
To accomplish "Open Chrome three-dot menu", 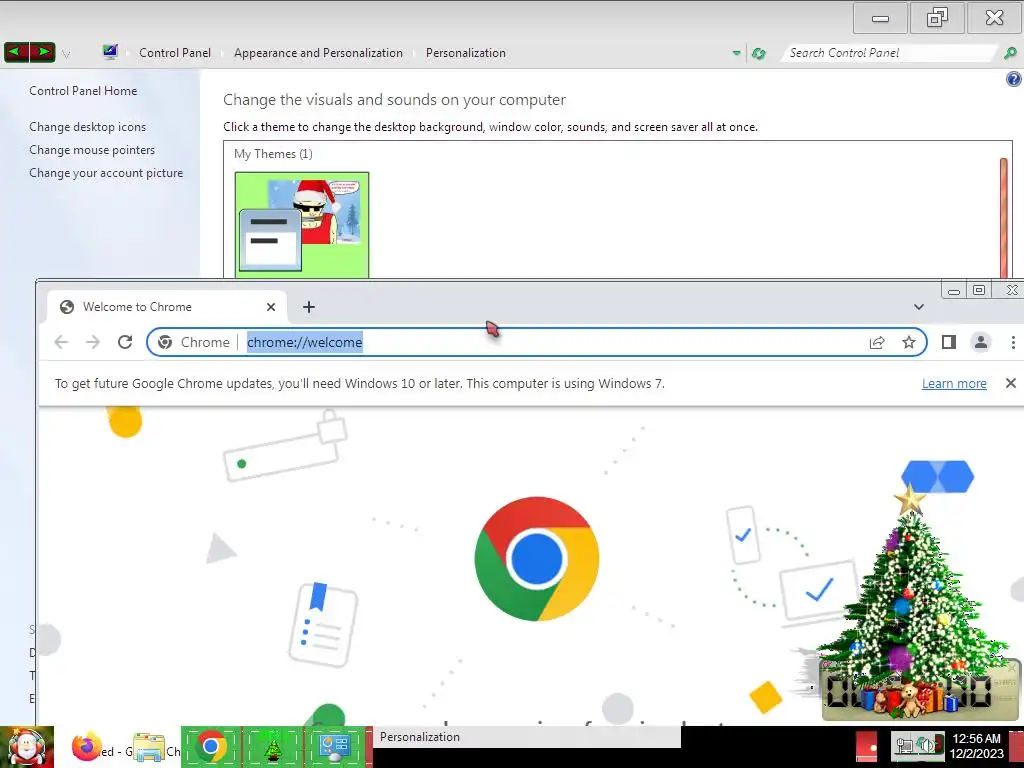I will point(1013,342).
